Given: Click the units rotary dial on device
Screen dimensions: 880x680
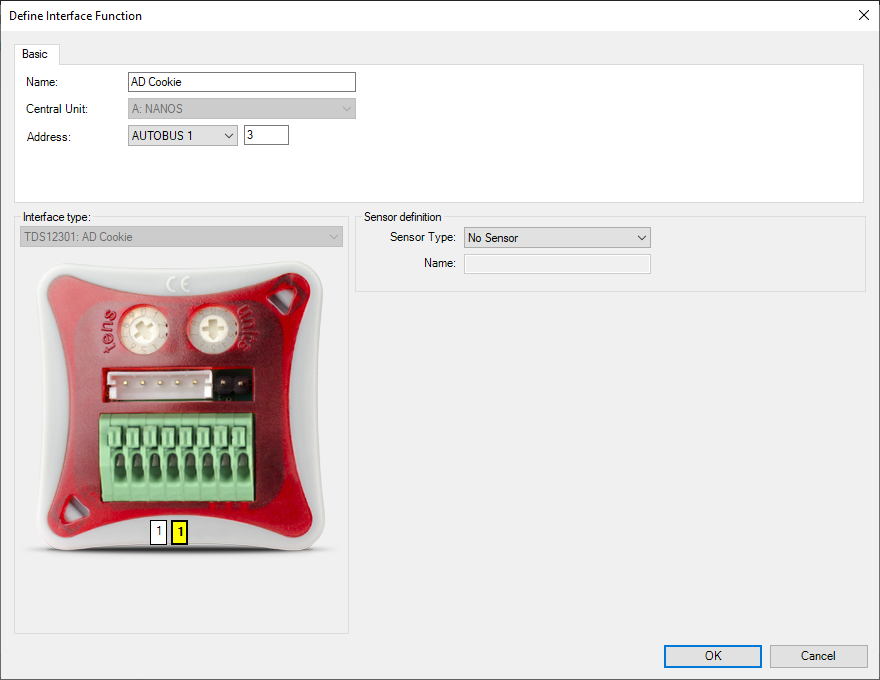Looking at the screenshot, I should tap(210, 325).
